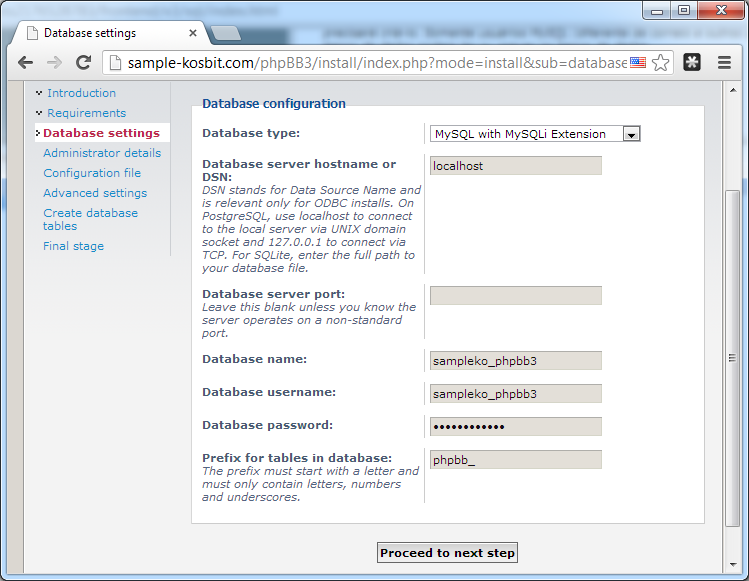Click Configuration file in sidebar
The height and width of the screenshot is (581, 749).
(92, 173)
